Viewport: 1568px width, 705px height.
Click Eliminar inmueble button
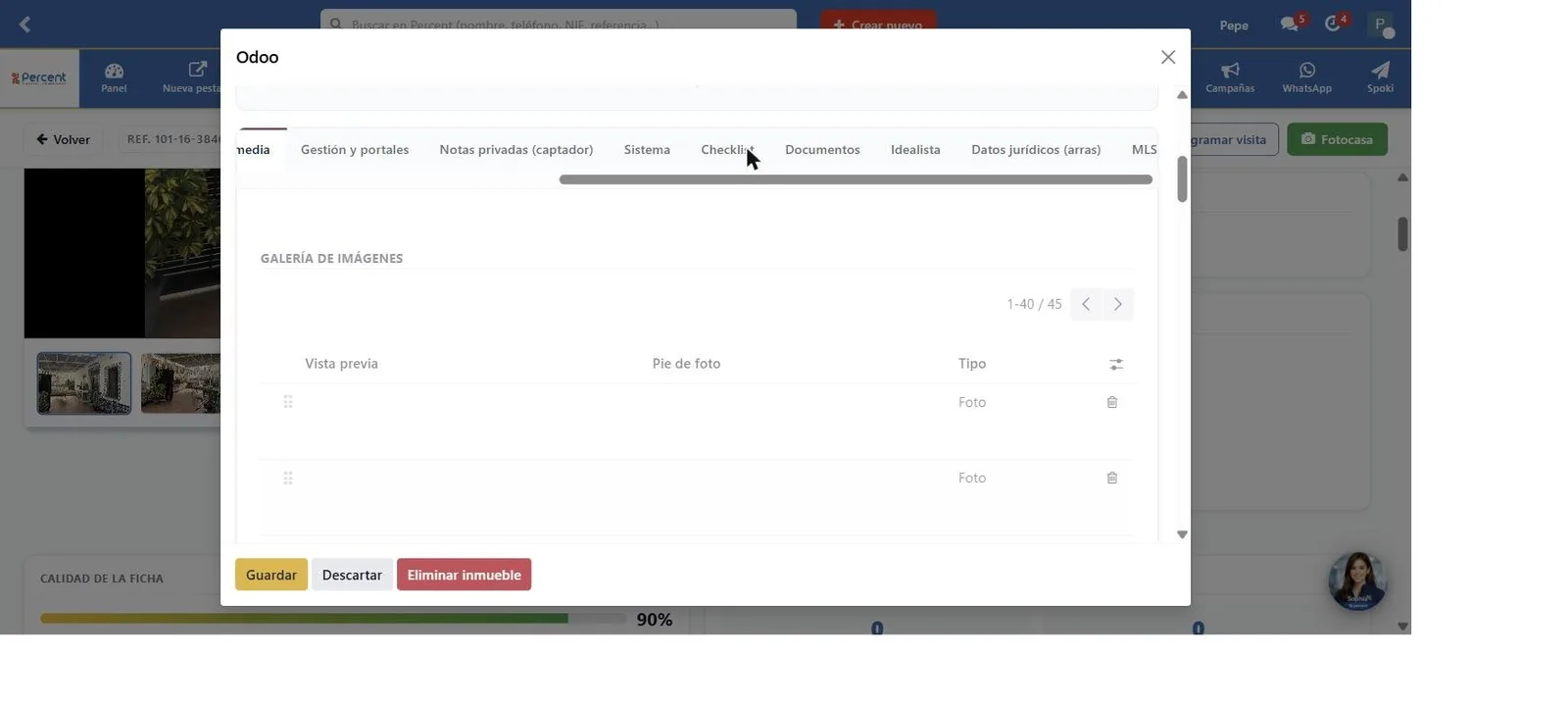tap(464, 575)
